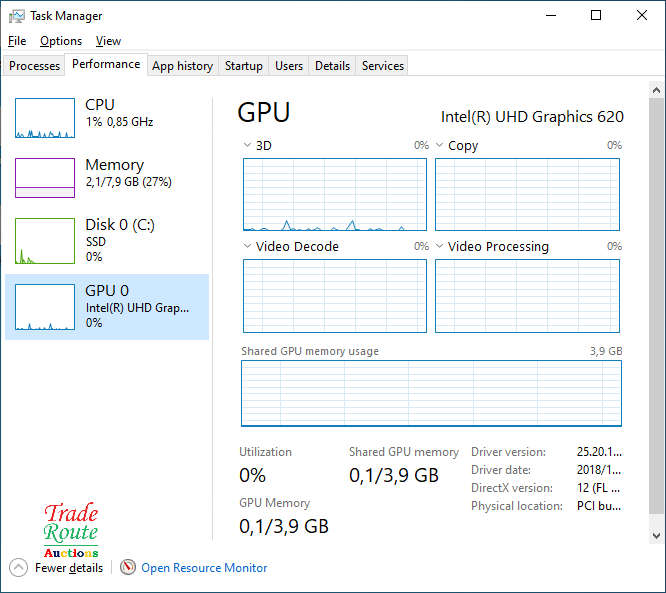Open the Video Processing graph dropdown
Screen dimensions: 666x593
(440, 247)
